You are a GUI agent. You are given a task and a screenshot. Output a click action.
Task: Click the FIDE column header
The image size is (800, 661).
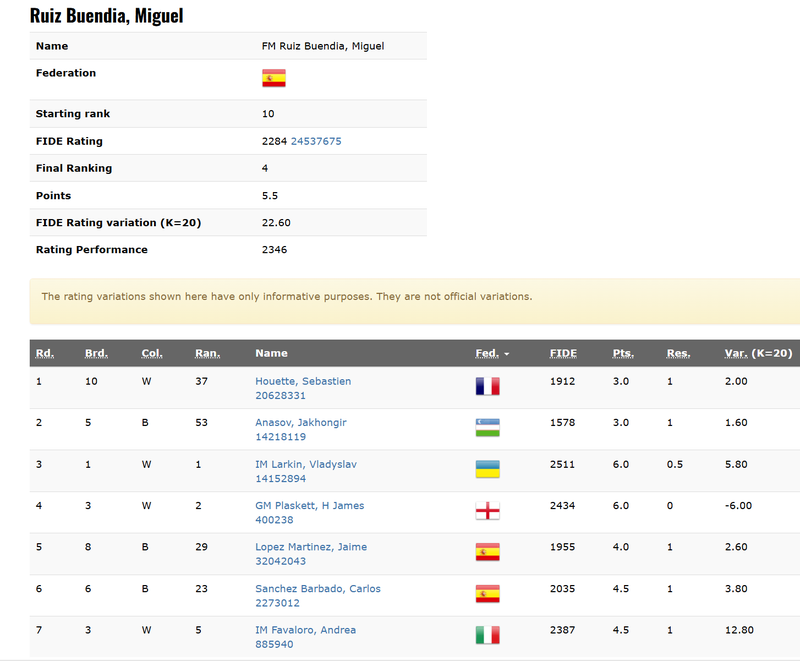(563, 353)
